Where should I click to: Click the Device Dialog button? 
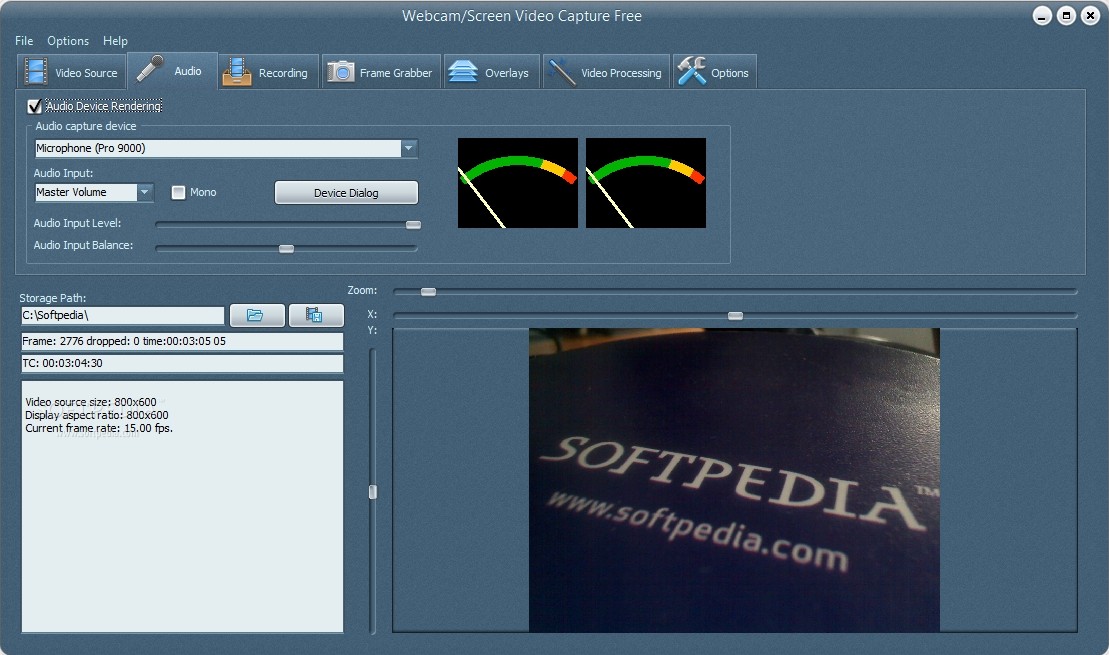(x=346, y=192)
